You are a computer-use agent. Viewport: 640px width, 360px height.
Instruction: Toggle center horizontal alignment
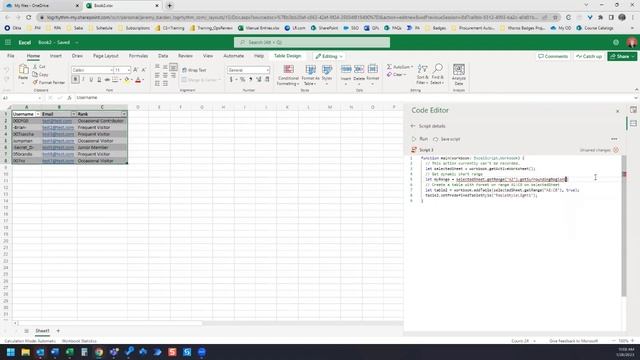165,75
